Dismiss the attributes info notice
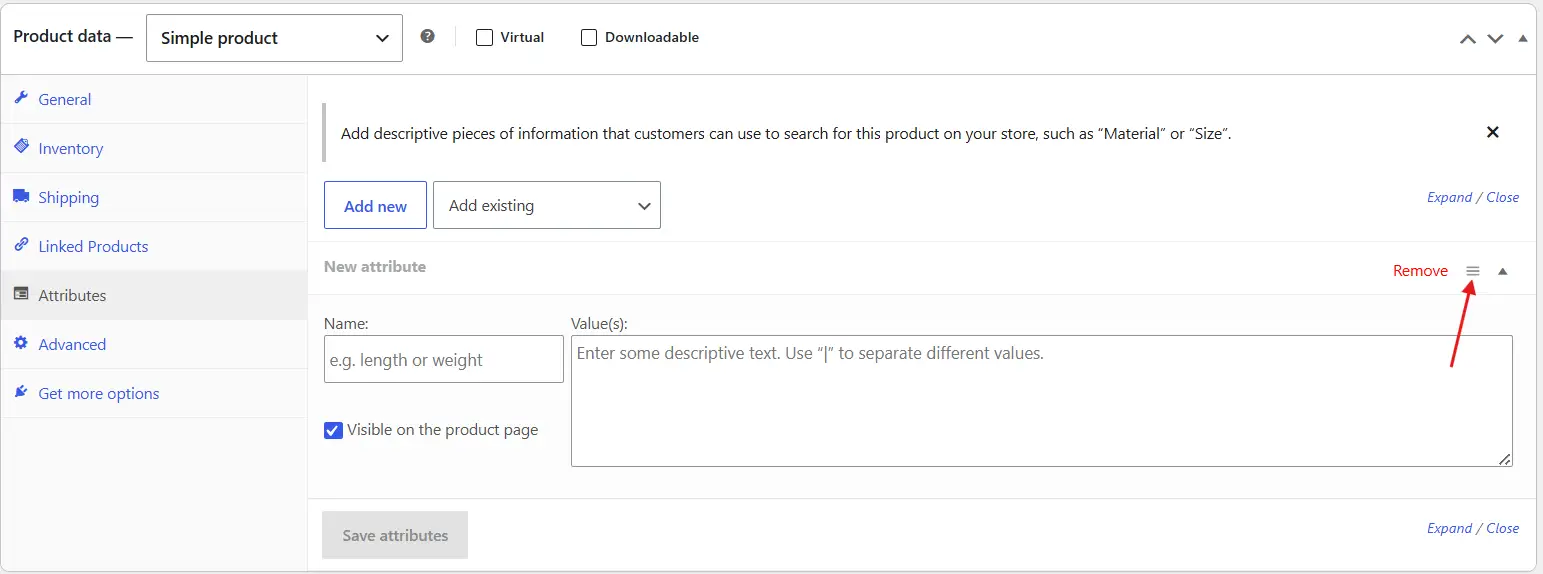1543x574 pixels. click(x=1493, y=132)
